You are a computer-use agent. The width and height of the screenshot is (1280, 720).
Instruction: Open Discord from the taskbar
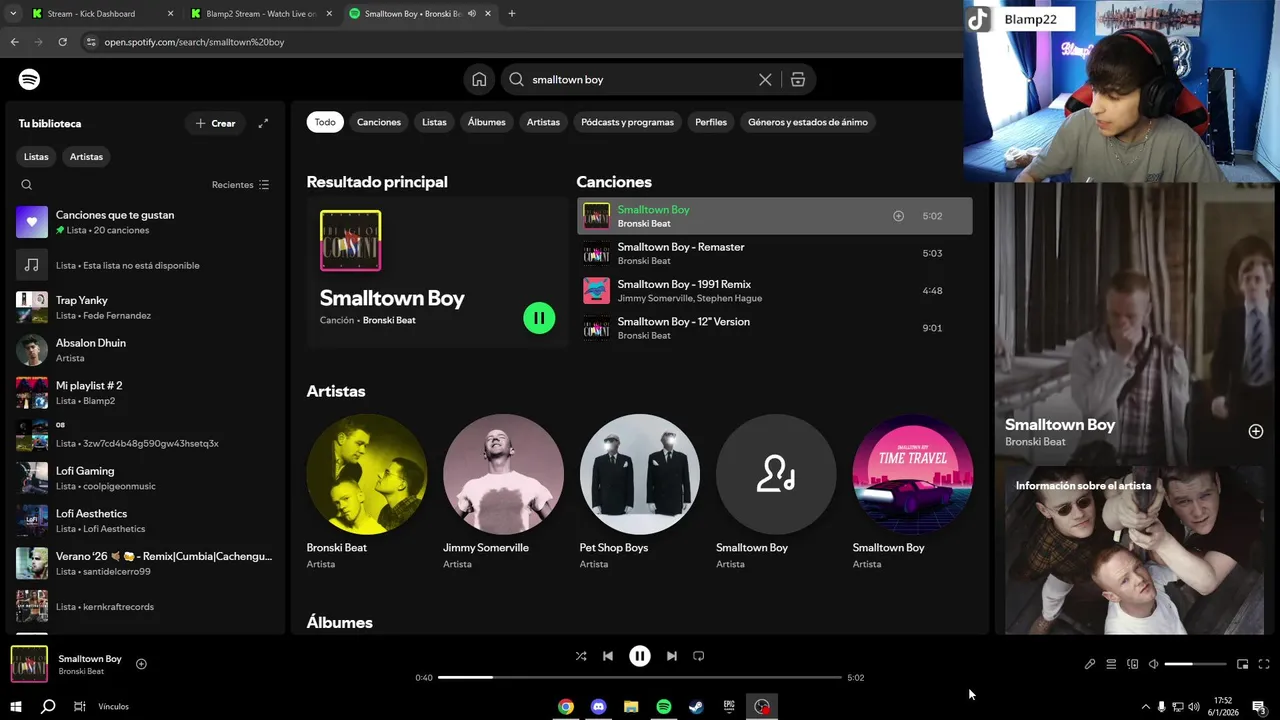[x=599, y=707]
